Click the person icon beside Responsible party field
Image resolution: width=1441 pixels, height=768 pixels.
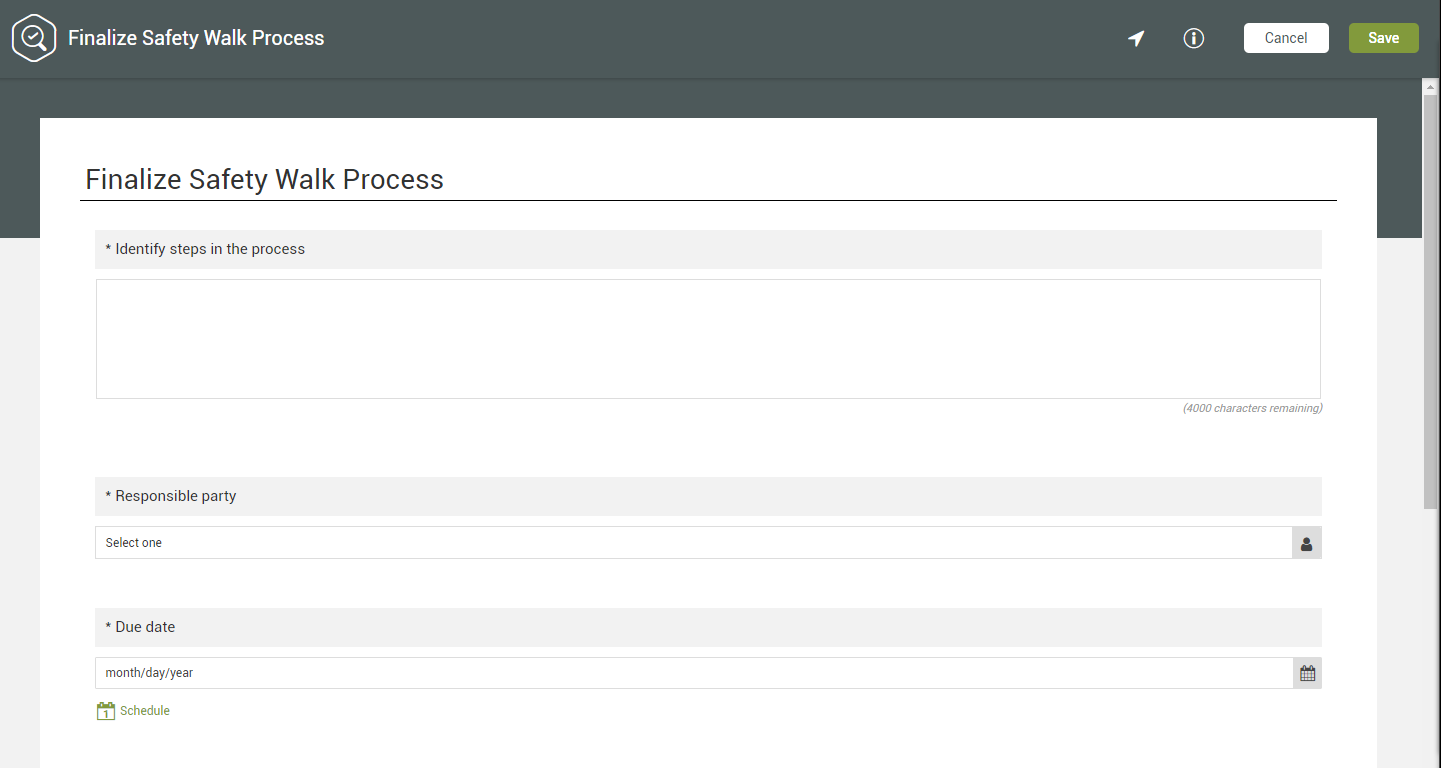tap(1306, 543)
